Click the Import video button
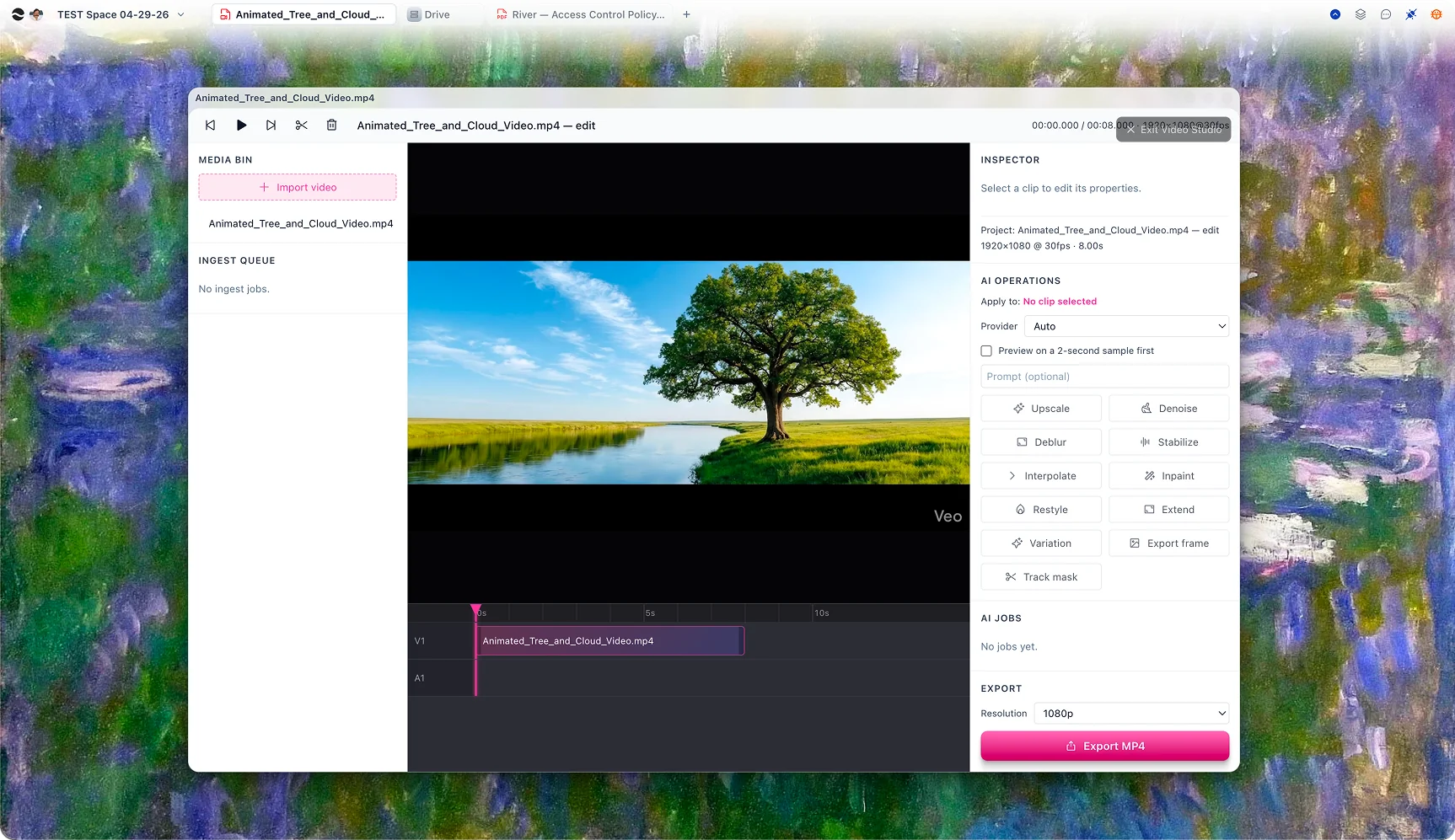This screenshot has height=840, width=1455. 298,187
